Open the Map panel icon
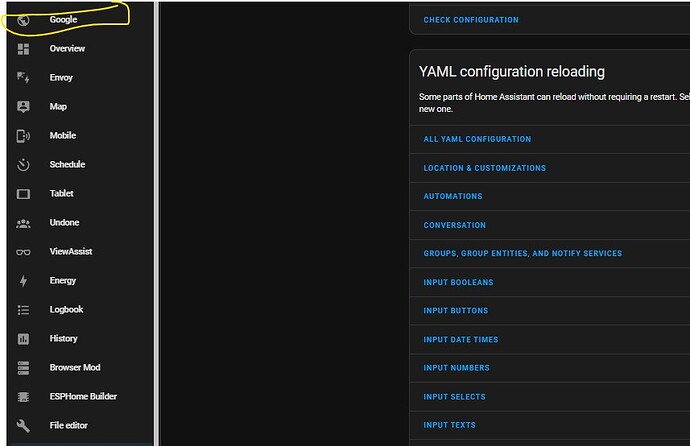The height and width of the screenshot is (446, 690). point(23,106)
